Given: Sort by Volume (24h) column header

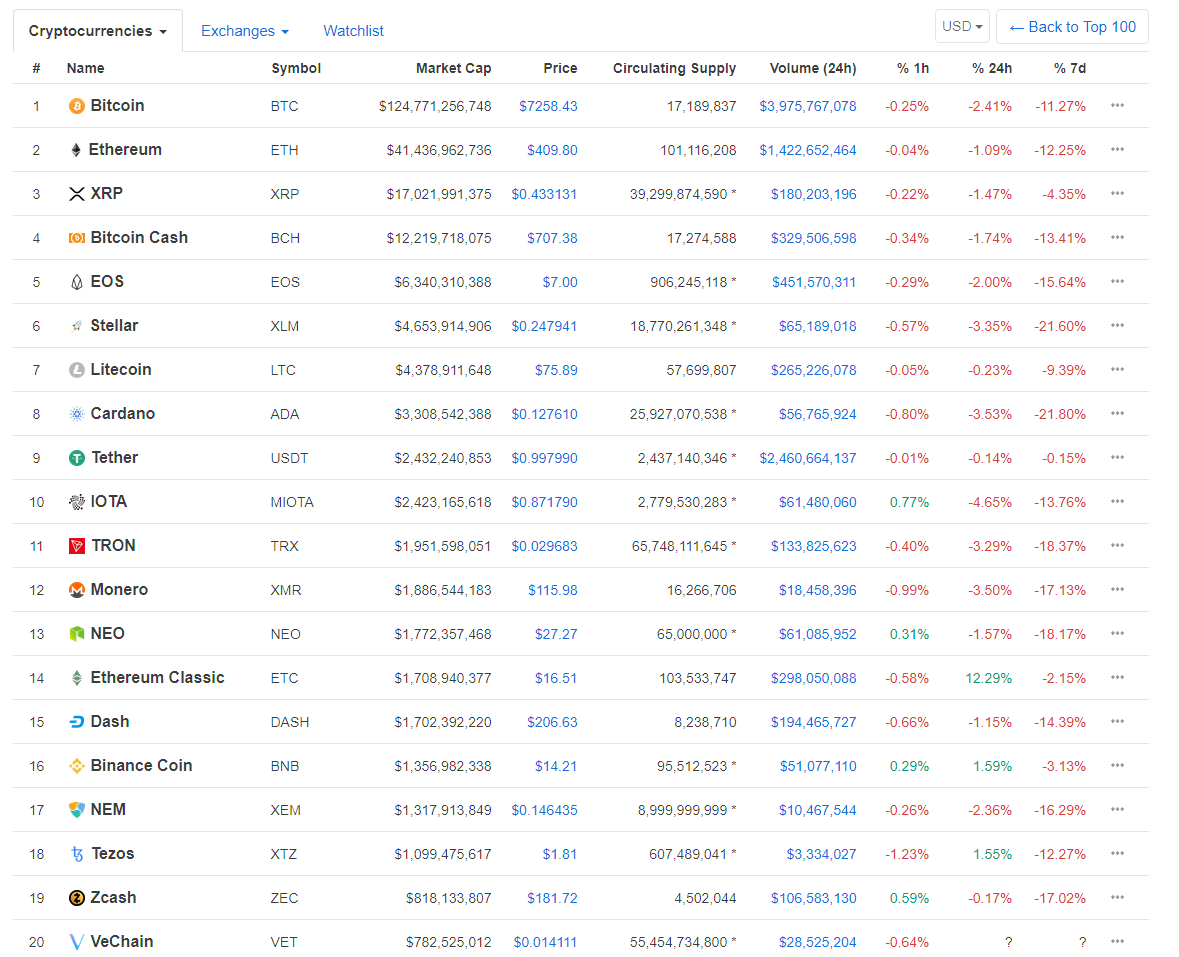Looking at the screenshot, I should [x=813, y=68].
